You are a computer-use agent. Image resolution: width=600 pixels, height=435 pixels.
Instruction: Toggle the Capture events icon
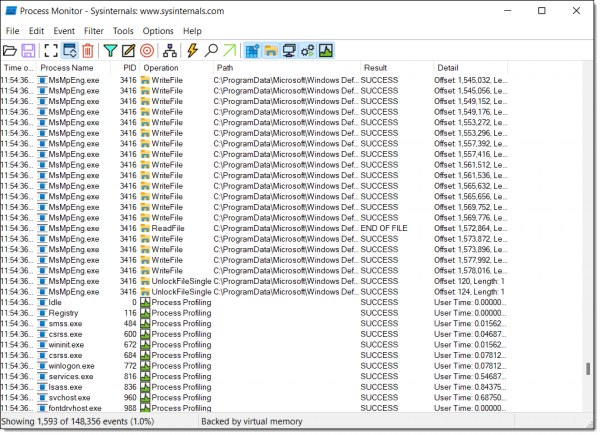click(51, 51)
